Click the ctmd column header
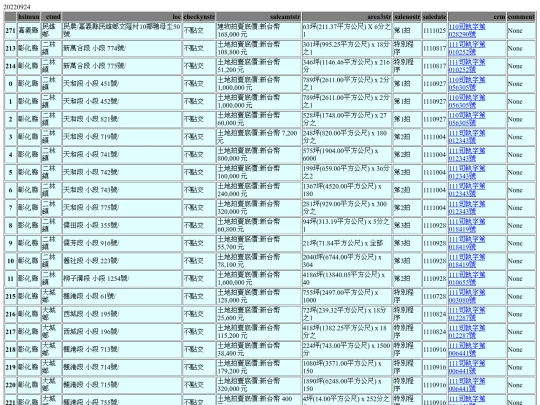The width and height of the screenshot is (540, 405). (x=51, y=17)
